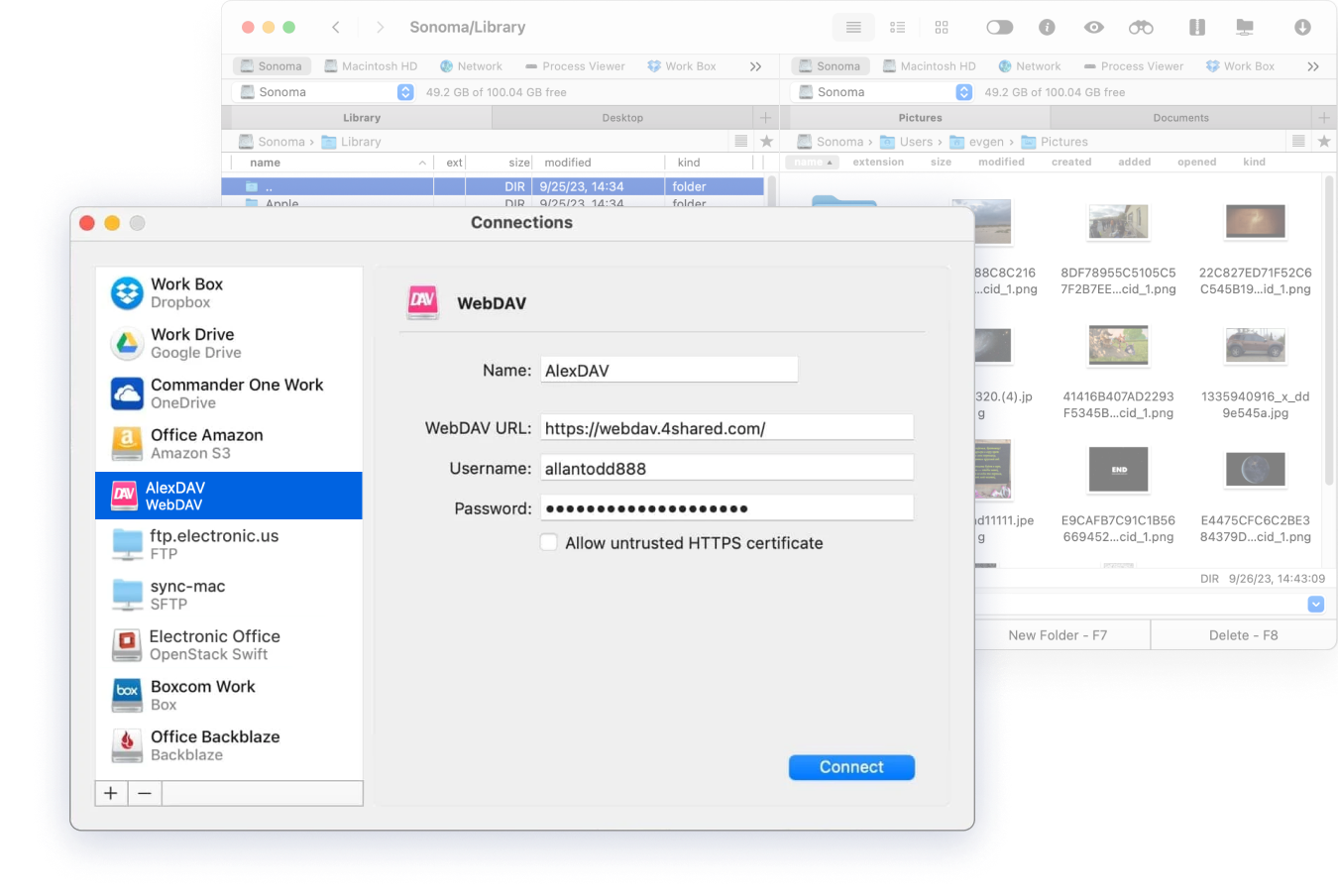1338x896 pixels.
Task: Select the brief list view icon
Action: click(x=898, y=27)
